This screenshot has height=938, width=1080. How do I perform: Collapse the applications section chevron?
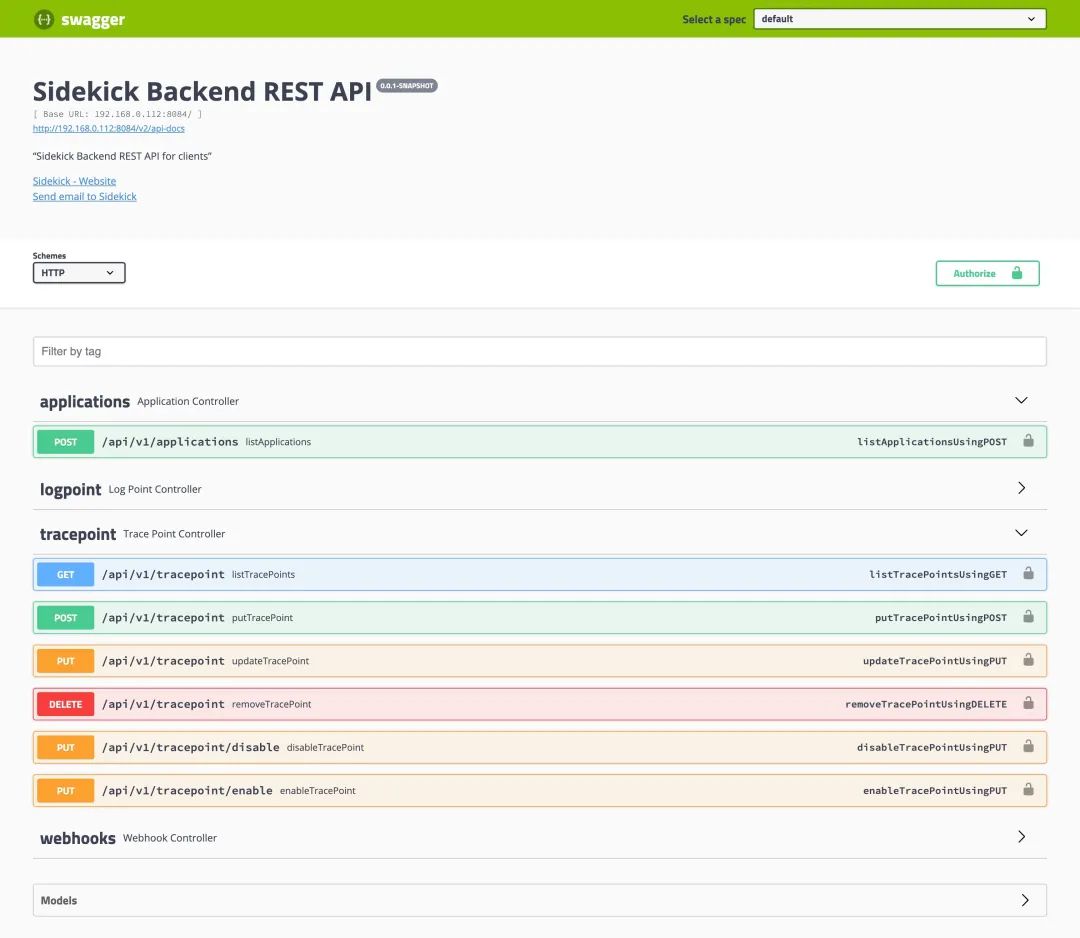click(x=1021, y=400)
